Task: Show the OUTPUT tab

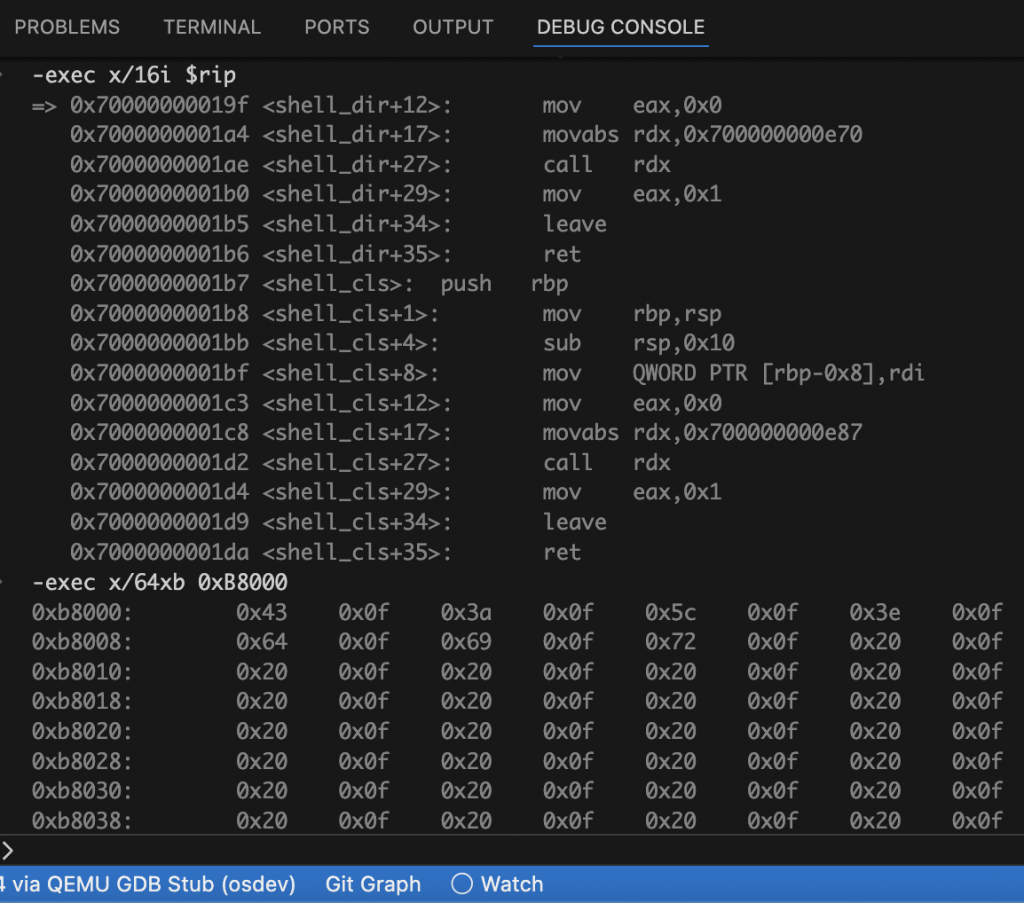Action: [453, 27]
